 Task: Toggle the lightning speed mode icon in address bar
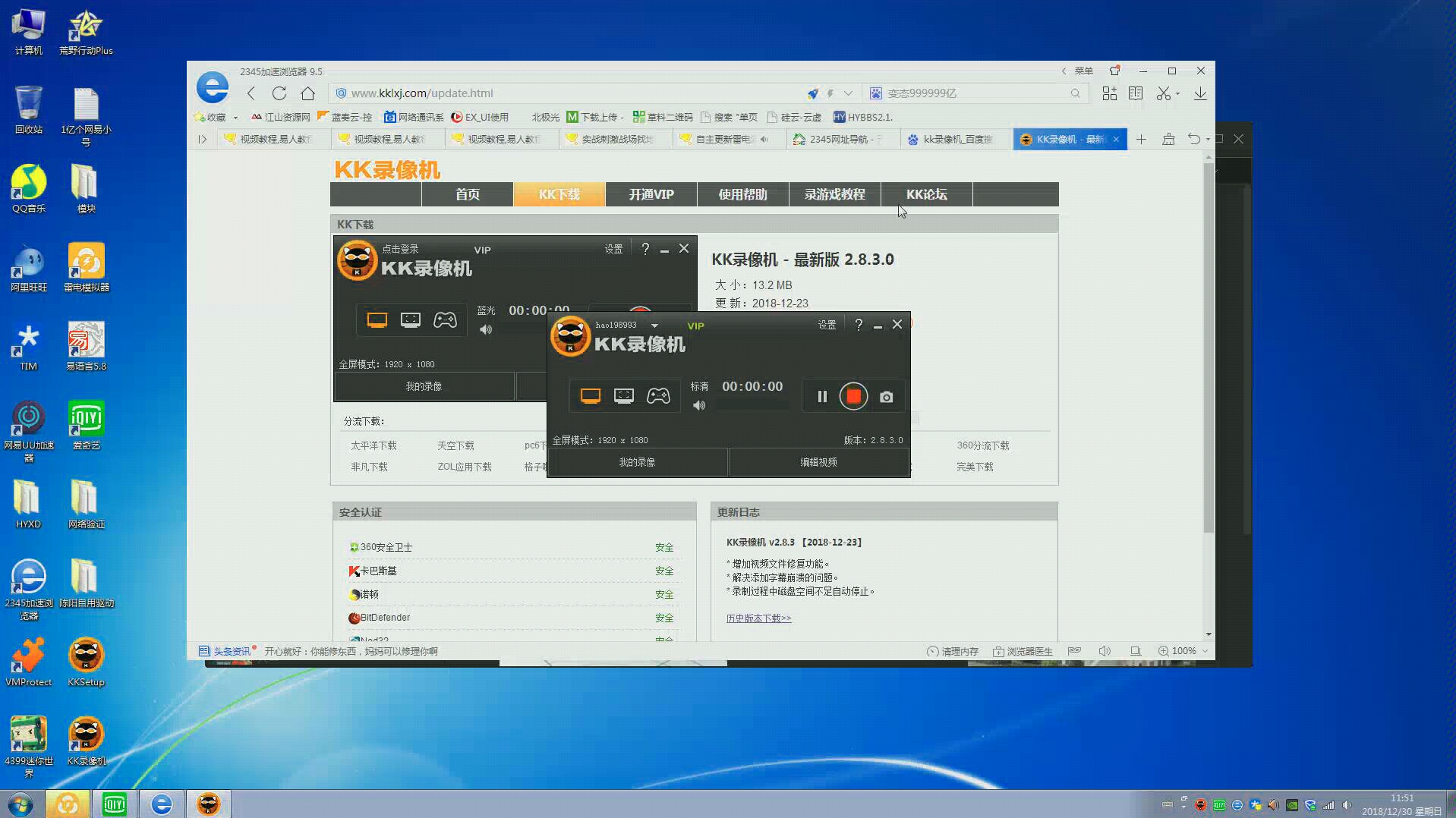pos(830,93)
